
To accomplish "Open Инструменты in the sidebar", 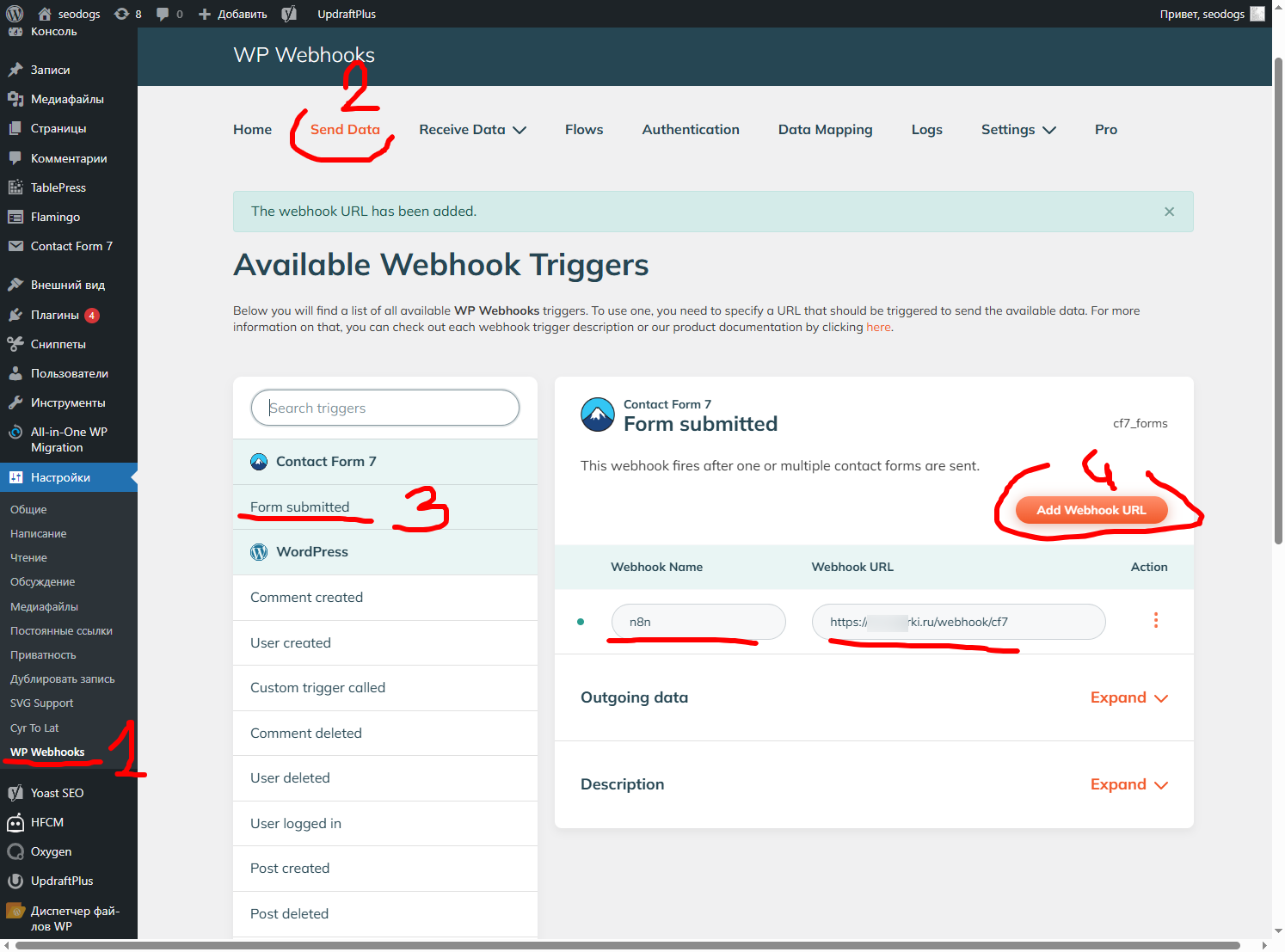I will [x=69, y=402].
